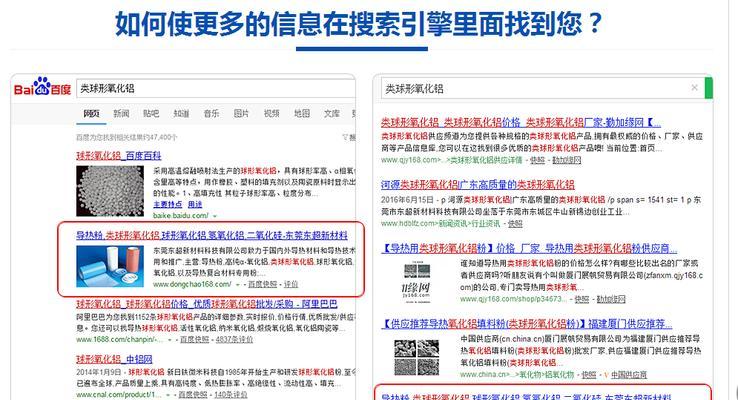Open 百度快照 for the 1688 result
The width and height of the screenshot is (738, 400).
pos(194,339)
